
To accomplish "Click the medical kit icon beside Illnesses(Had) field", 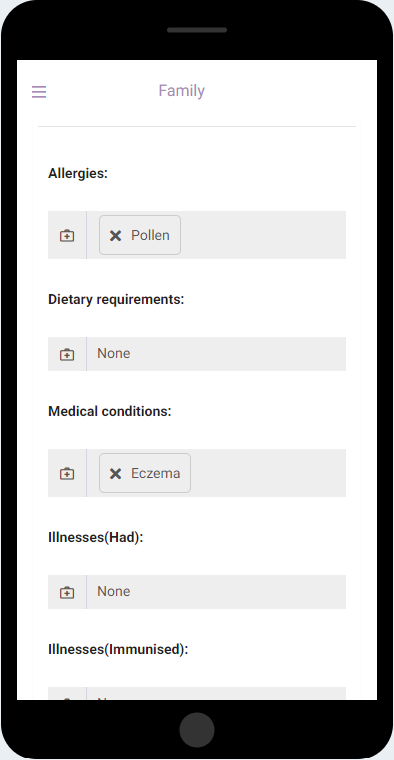I will tap(67, 592).
